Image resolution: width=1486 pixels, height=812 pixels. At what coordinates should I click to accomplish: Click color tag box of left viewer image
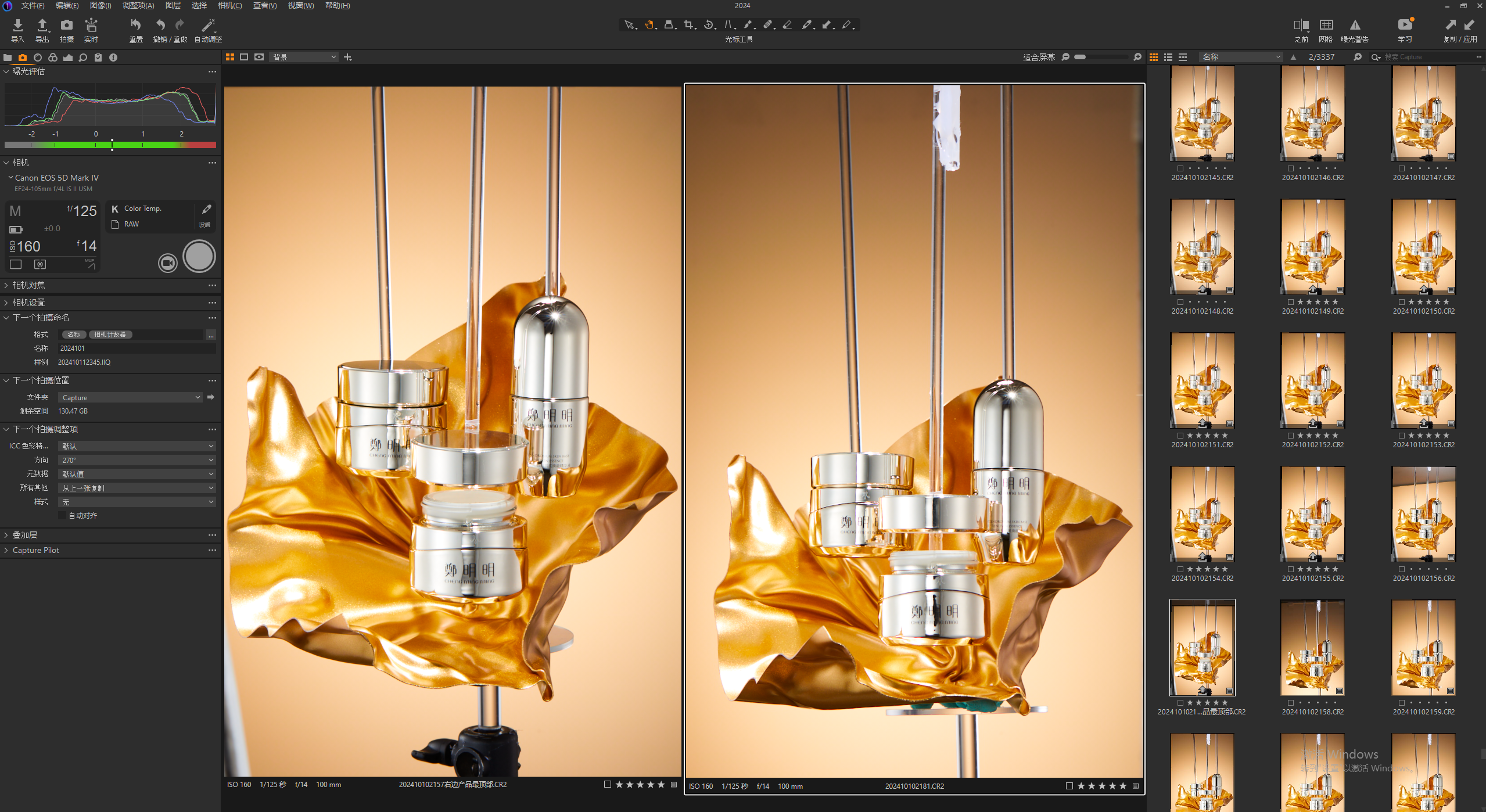point(608,785)
